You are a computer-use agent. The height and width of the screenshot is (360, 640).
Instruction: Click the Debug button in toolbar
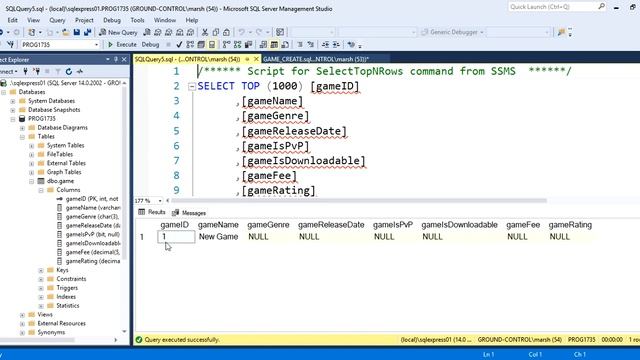150,44
